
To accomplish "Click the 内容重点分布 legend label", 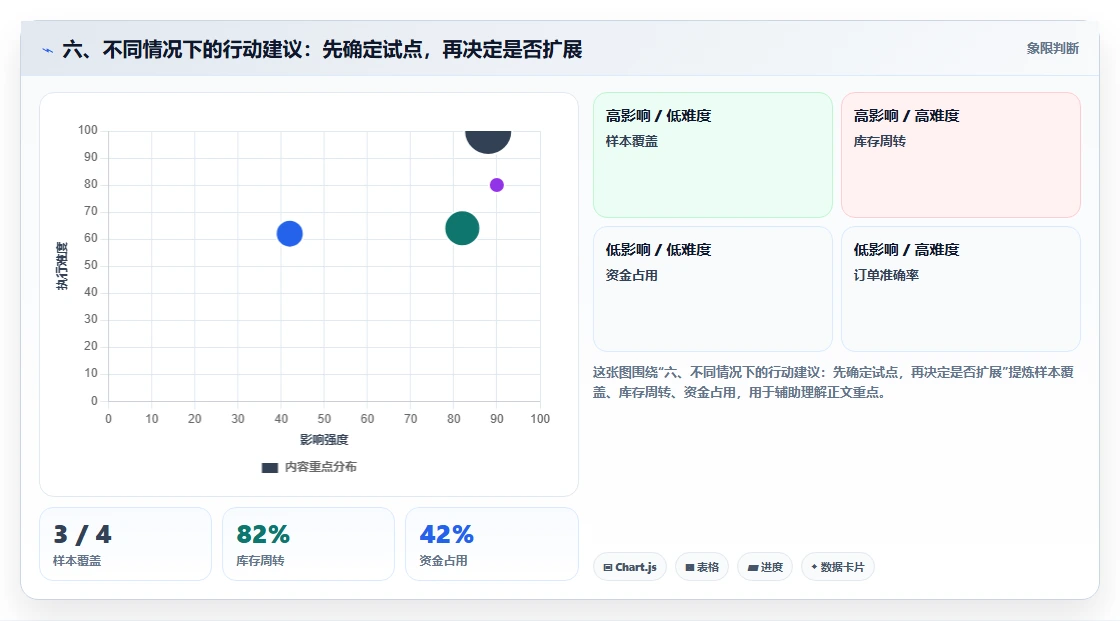I will pos(321,467).
